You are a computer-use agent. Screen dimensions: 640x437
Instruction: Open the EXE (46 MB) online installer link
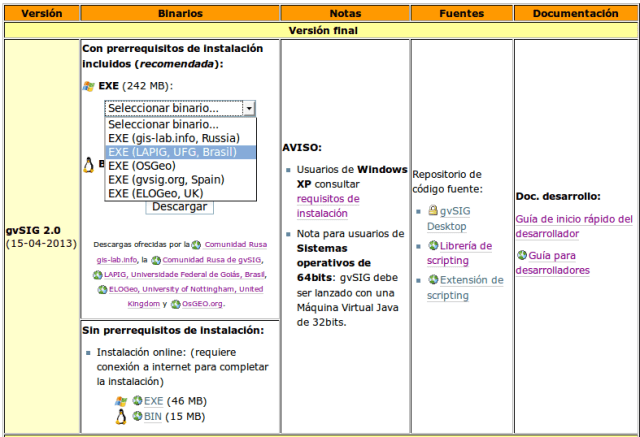click(153, 401)
